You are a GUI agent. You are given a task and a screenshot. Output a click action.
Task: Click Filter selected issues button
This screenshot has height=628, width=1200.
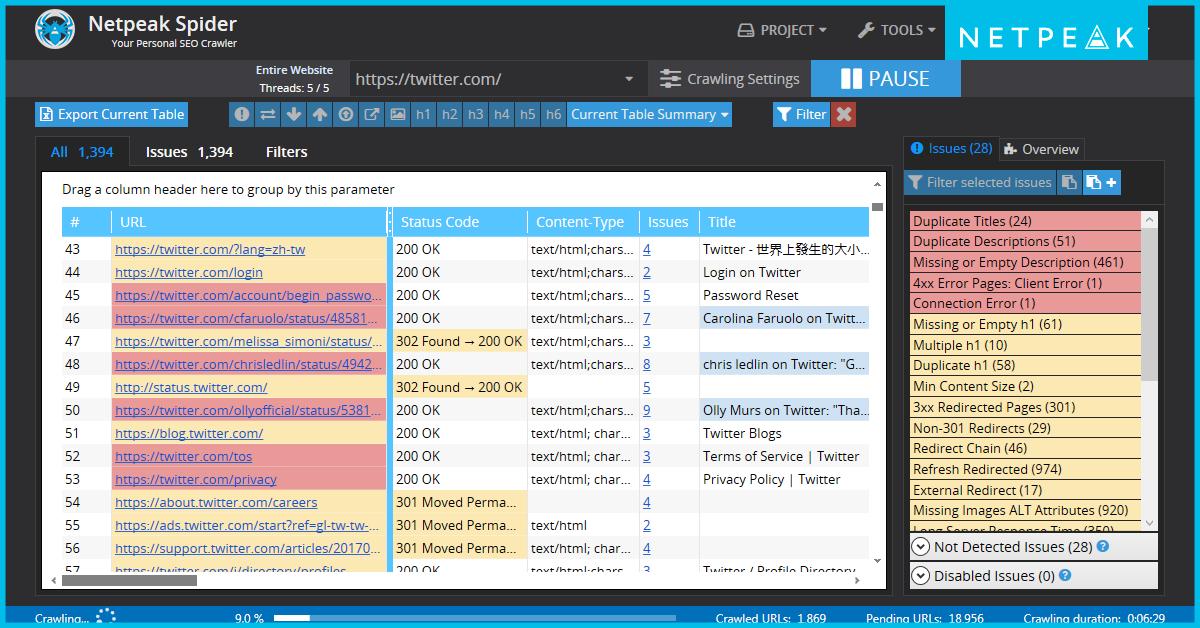pyautogui.click(x=979, y=182)
